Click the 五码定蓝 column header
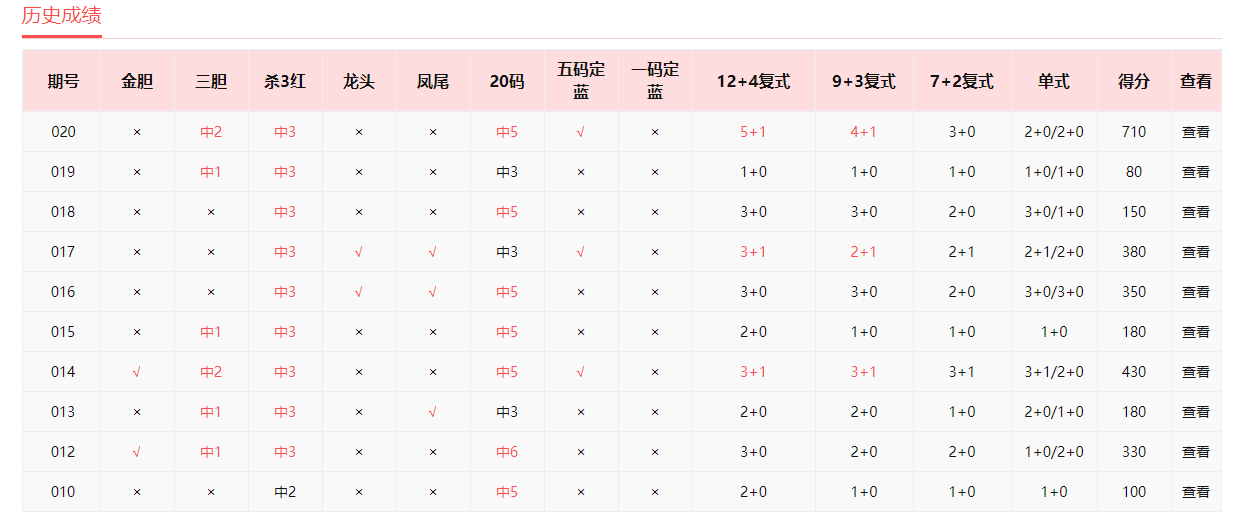The height and width of the screenshot is (519, 1240). [x=581, y=81]
